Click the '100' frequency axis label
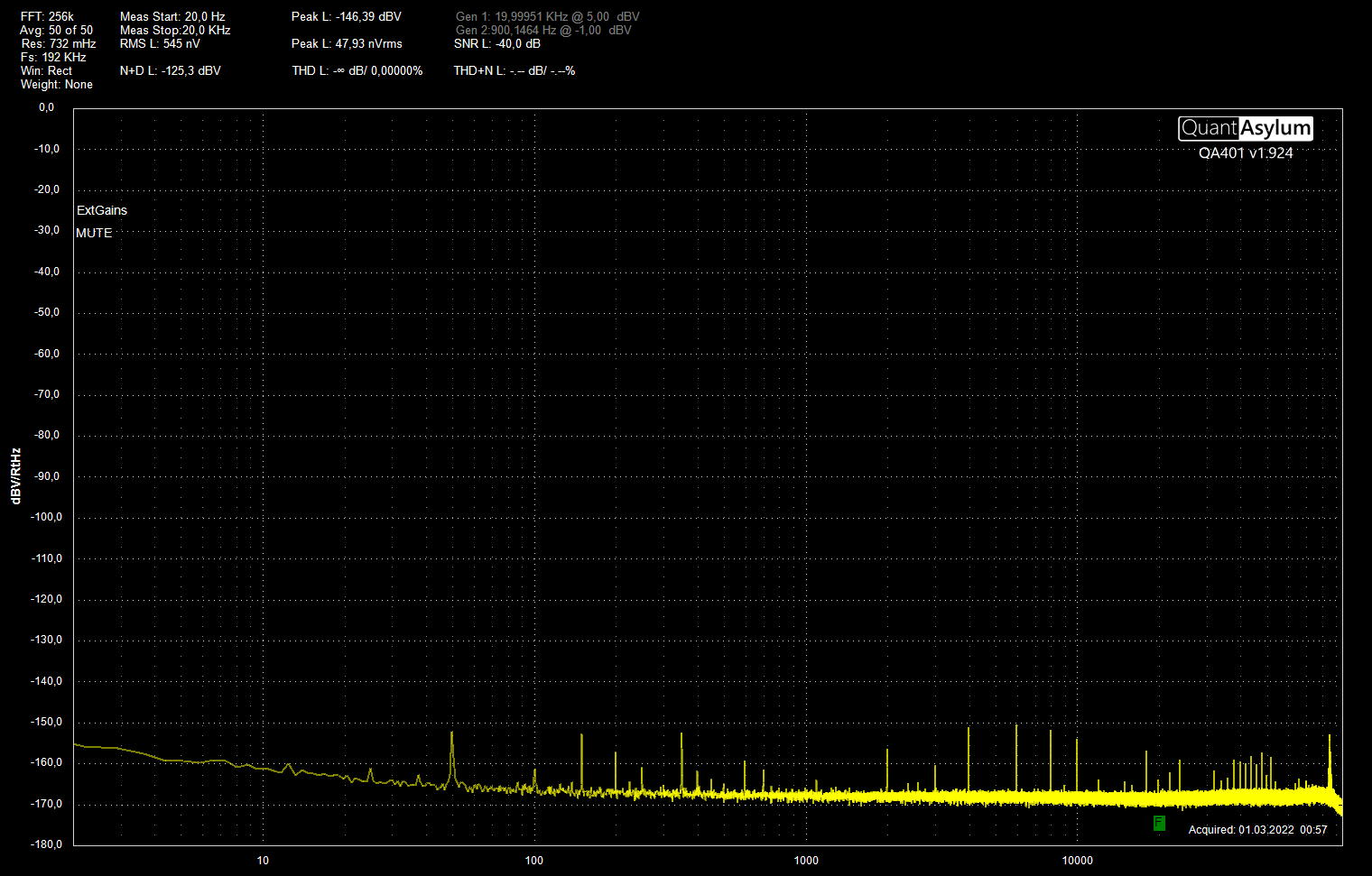1372x876 pixels. pyautogui.click(x=534, y=861)
